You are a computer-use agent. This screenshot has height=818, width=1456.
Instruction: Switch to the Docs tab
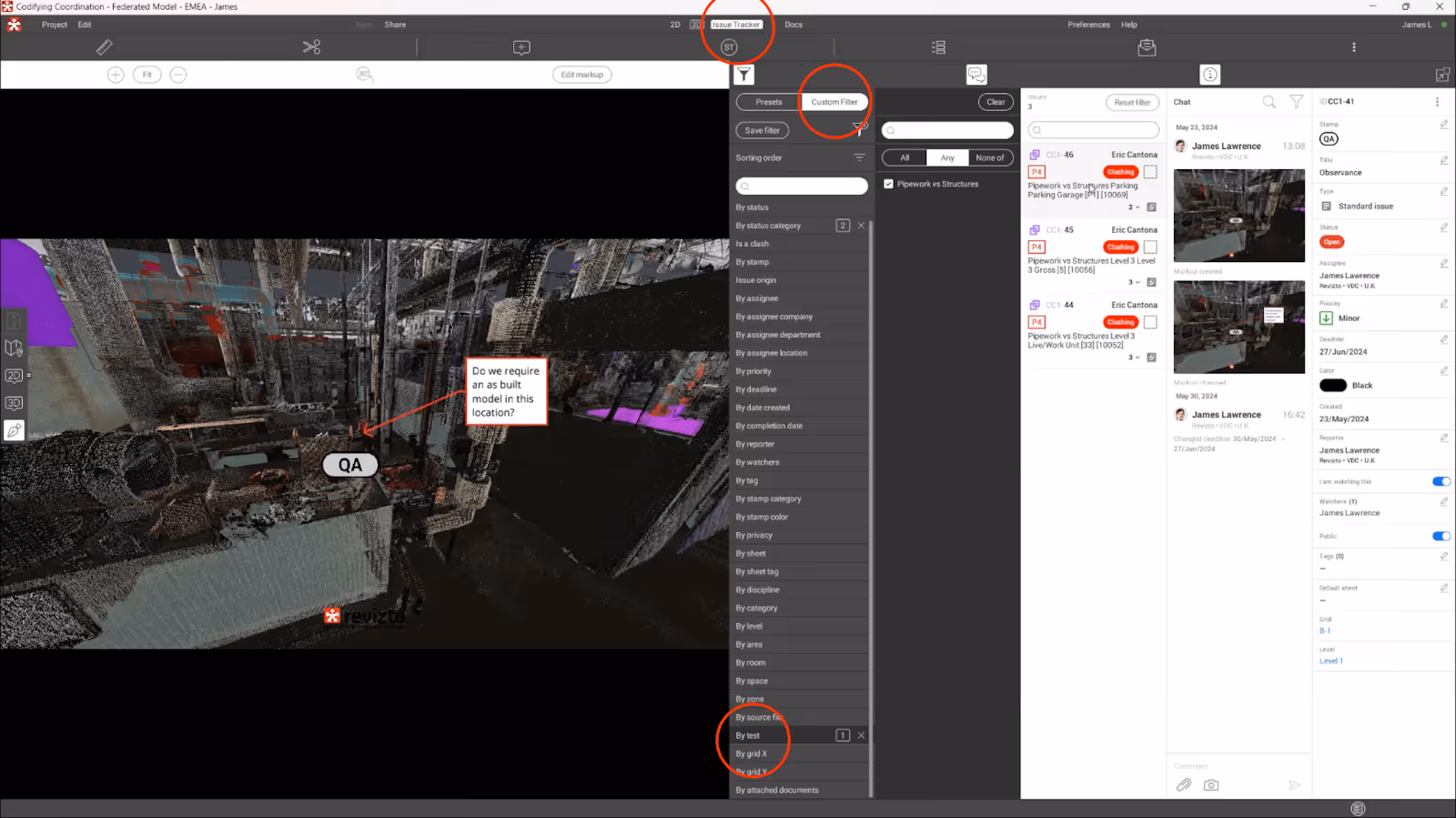coord(794,25)
